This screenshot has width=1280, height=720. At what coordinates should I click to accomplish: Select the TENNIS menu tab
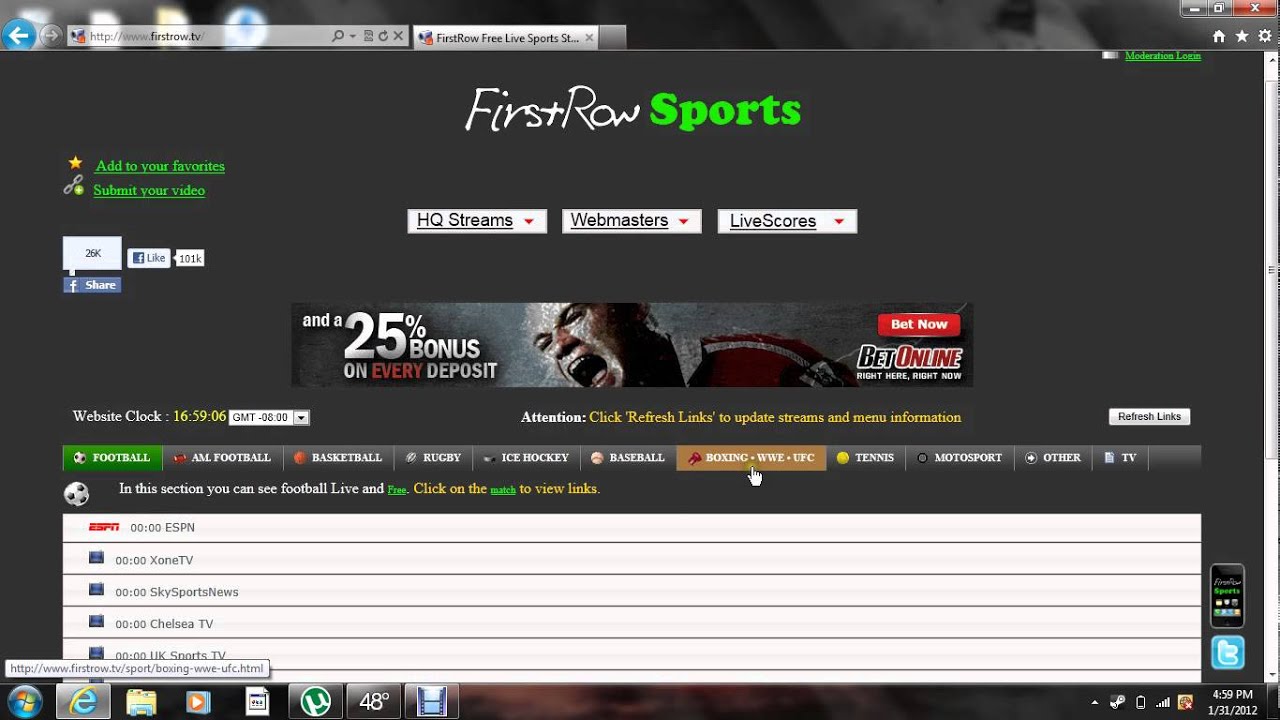point(865,458)
